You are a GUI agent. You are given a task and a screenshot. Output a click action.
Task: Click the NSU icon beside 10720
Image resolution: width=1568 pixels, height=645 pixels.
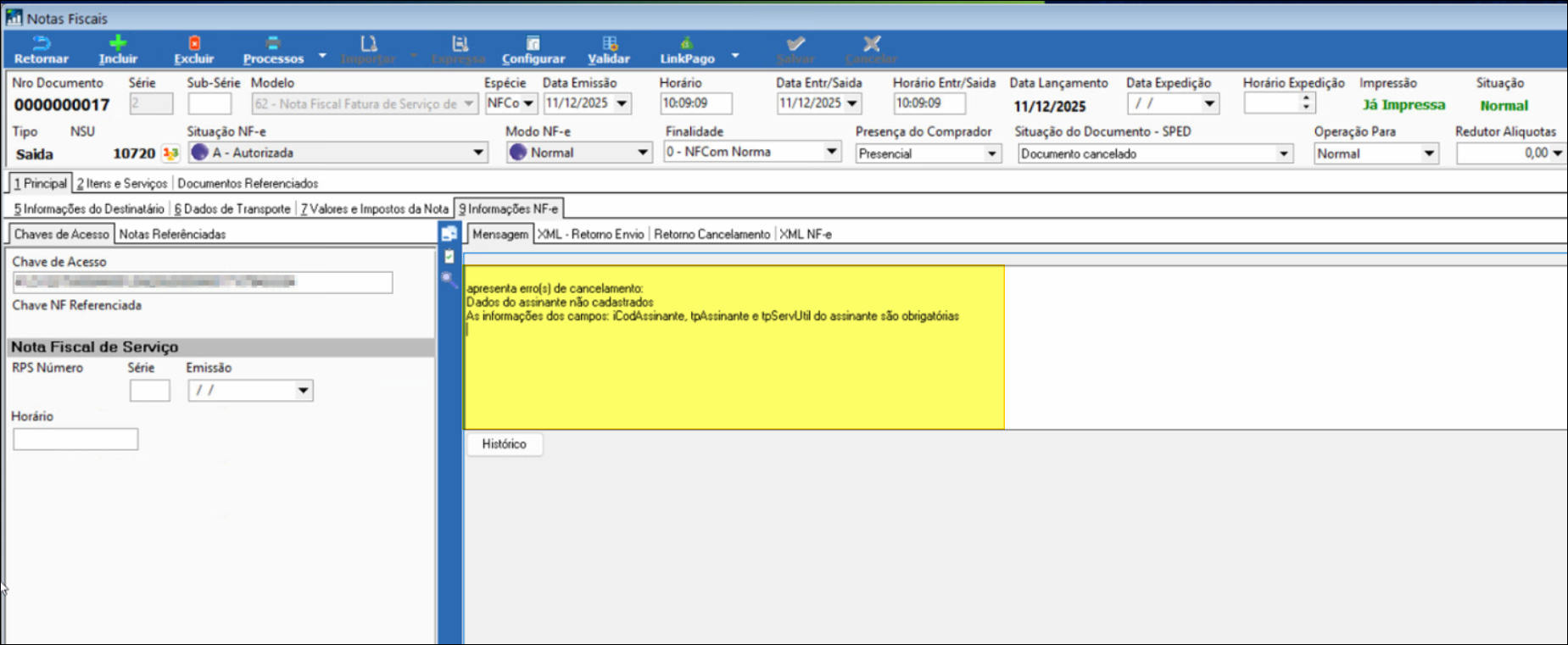pyautogui.click(x=170, y=153)
